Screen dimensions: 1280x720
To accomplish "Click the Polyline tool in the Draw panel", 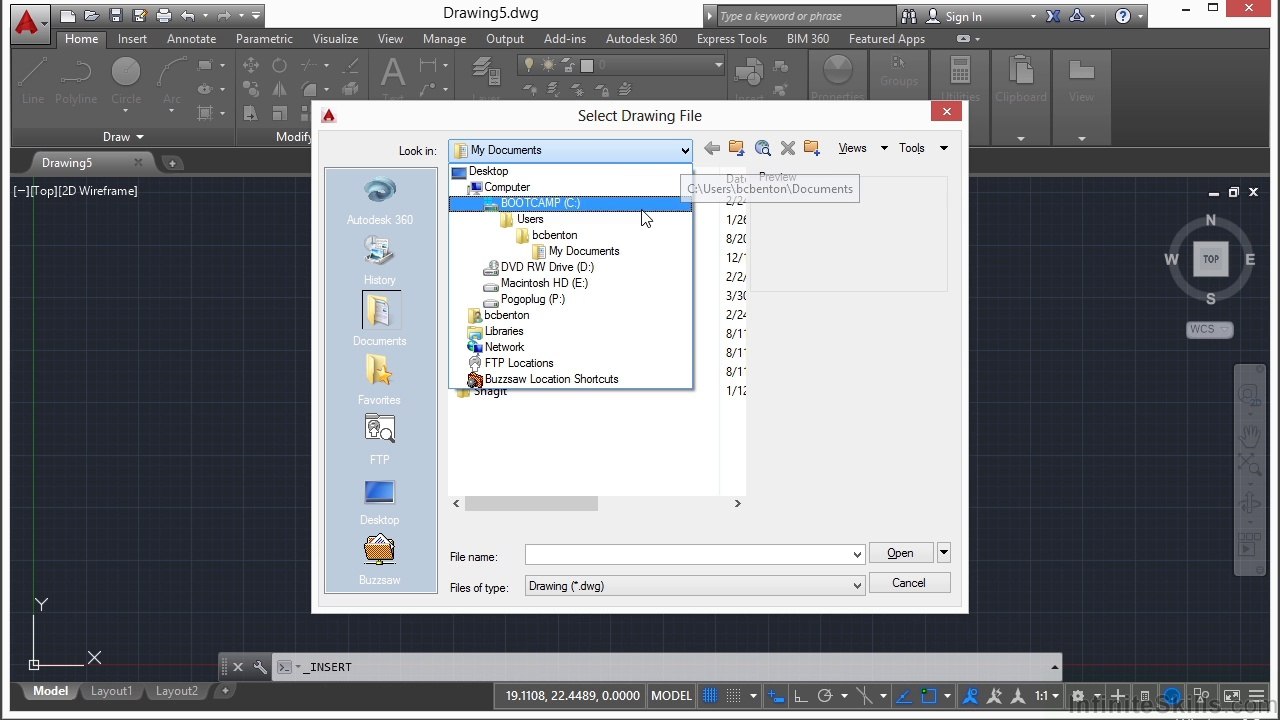I will tap(76, 80).
